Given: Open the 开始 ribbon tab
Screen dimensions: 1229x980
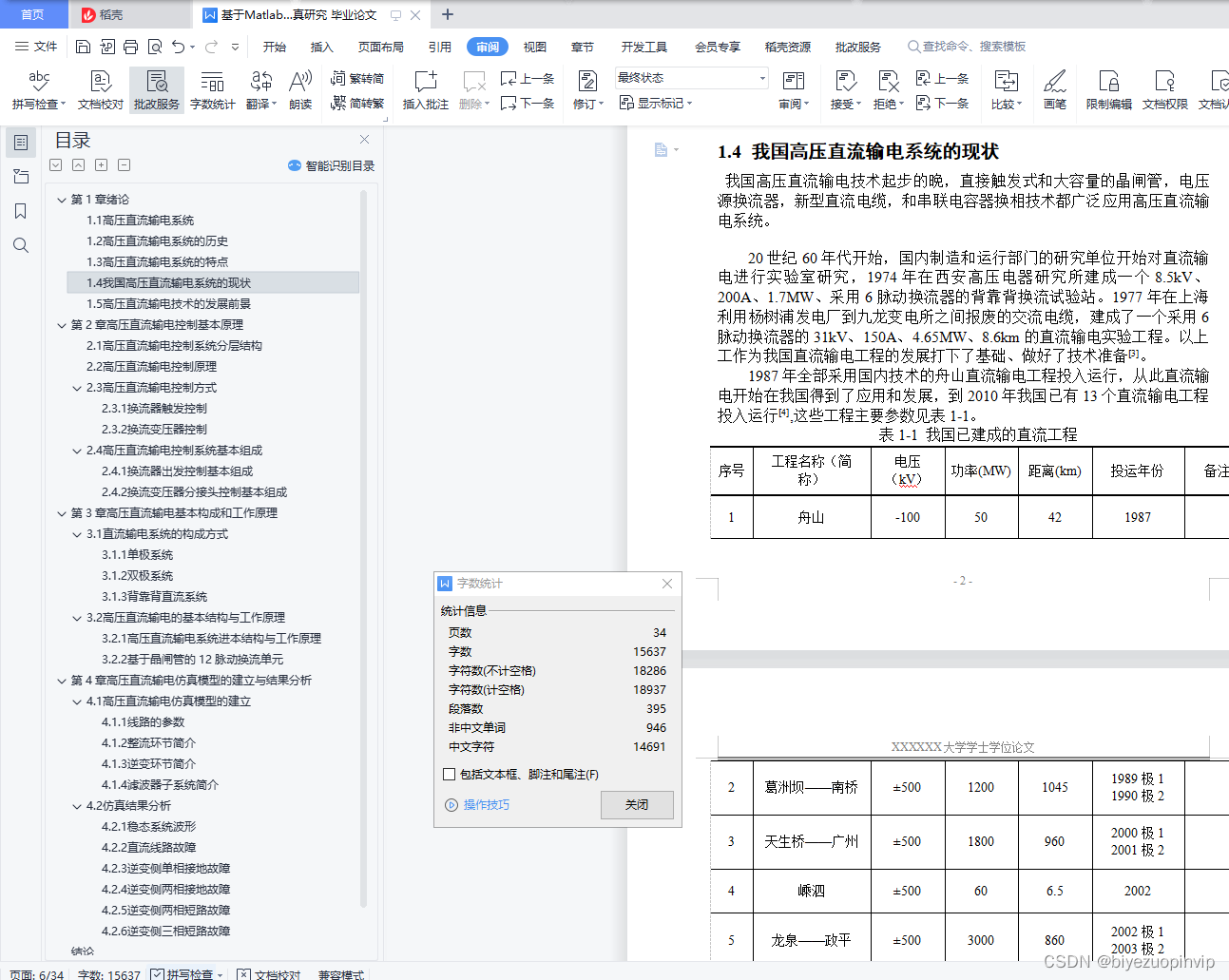Looking at the screenshot, I should point(275,47).
